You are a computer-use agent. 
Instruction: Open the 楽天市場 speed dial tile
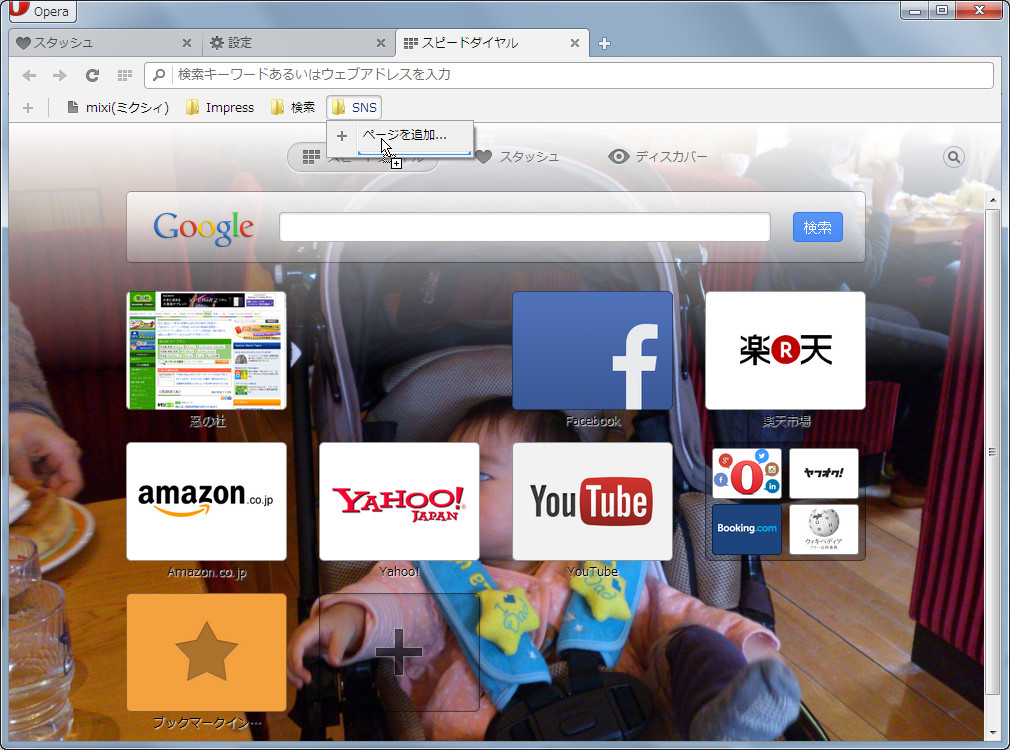785,351
